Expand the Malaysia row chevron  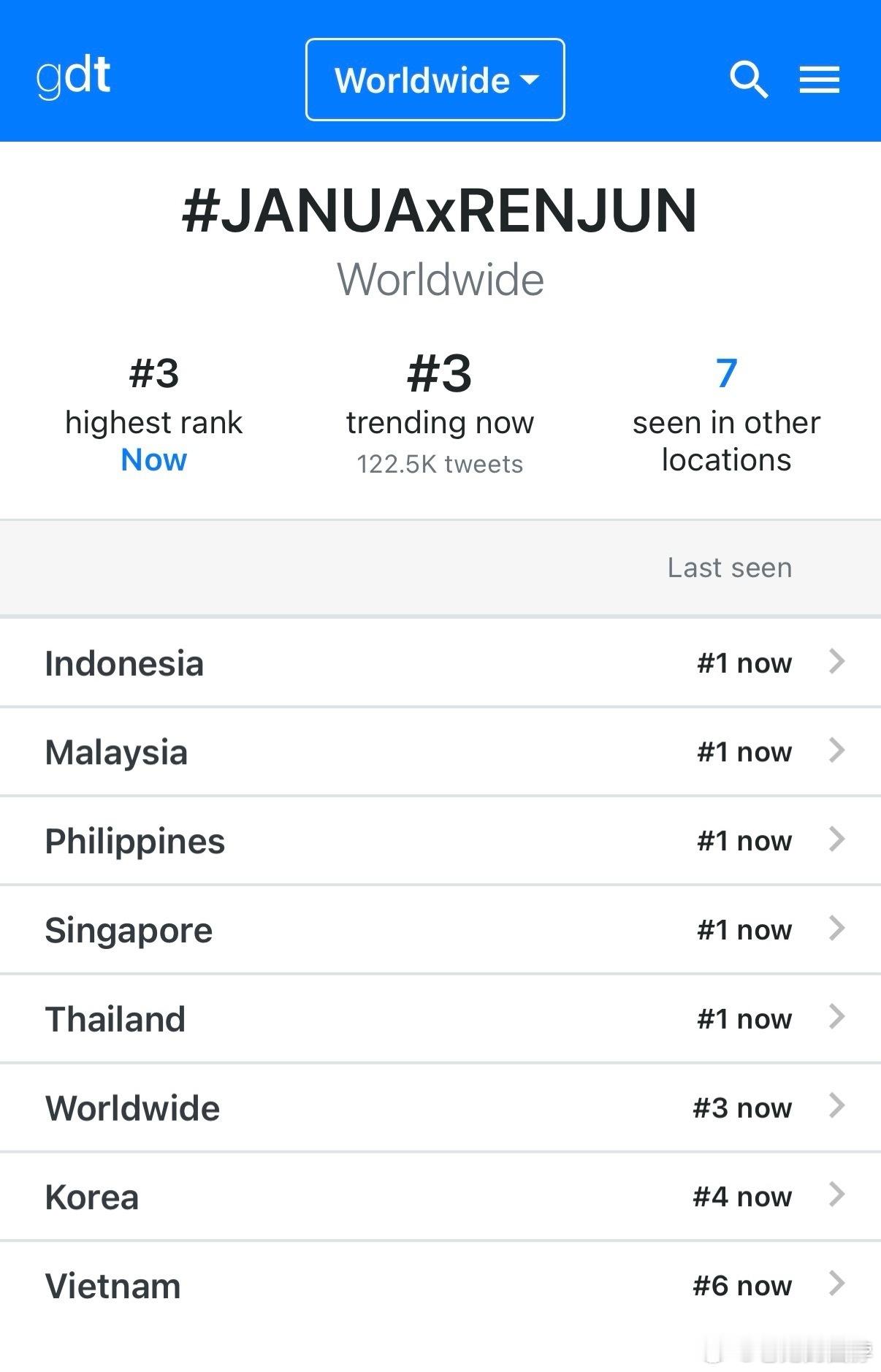coord(837,750)
